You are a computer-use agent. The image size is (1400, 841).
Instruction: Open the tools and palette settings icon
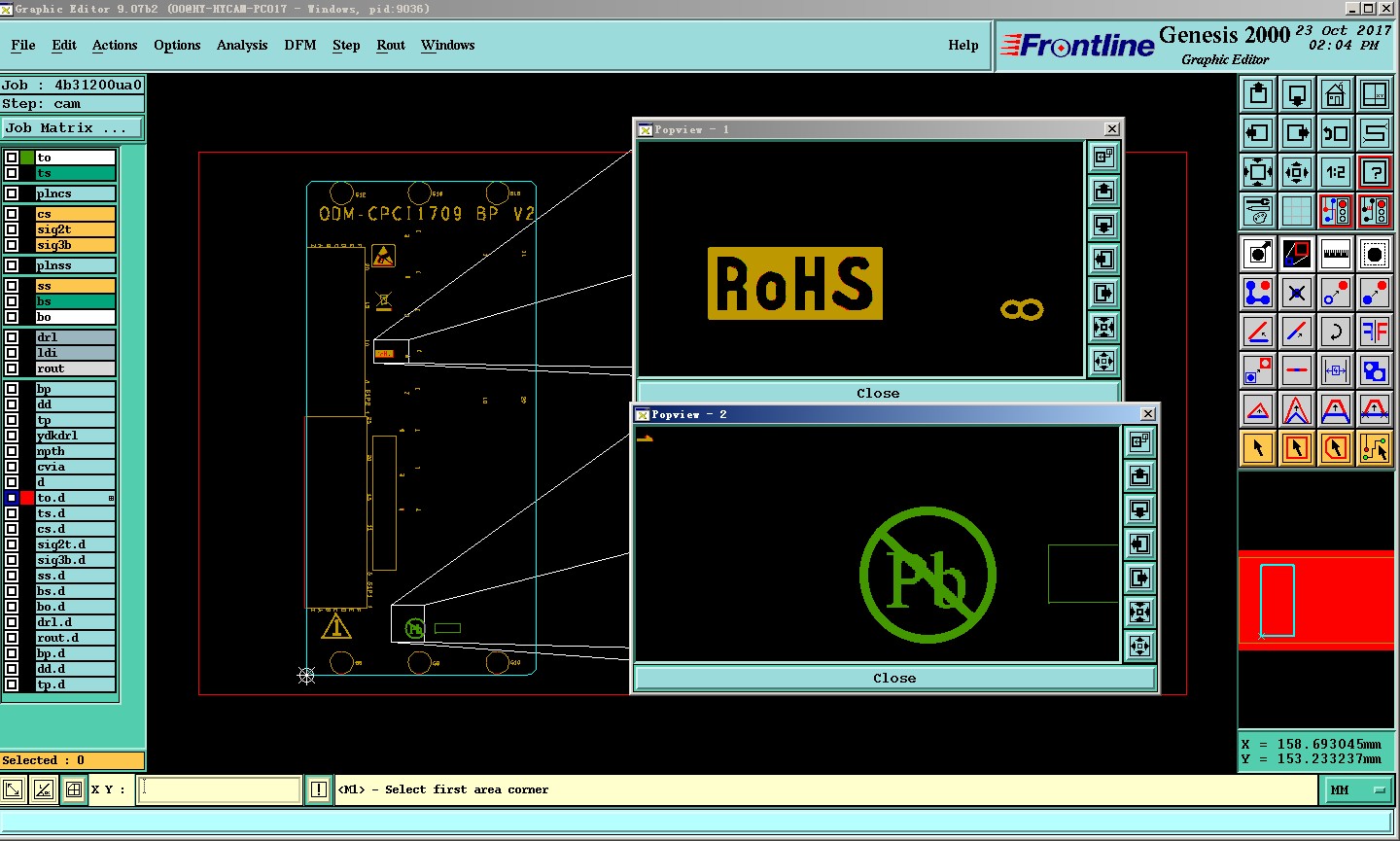(1258, 211)
